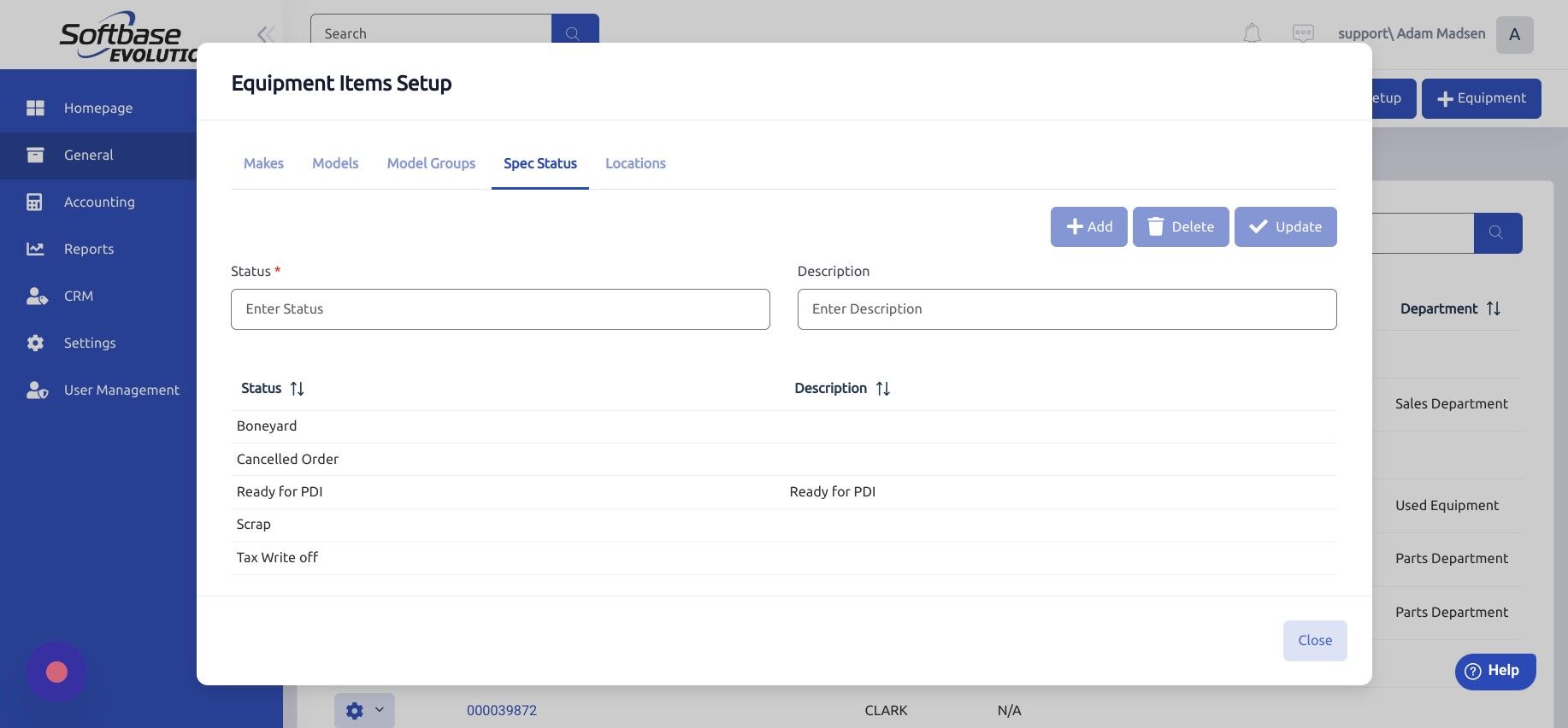Image resolution: width=1568 pixels, height=728 pixels.
Task: Select the Ready for PDI status cell
Action: pyautogui.click(x=280, y=491)
